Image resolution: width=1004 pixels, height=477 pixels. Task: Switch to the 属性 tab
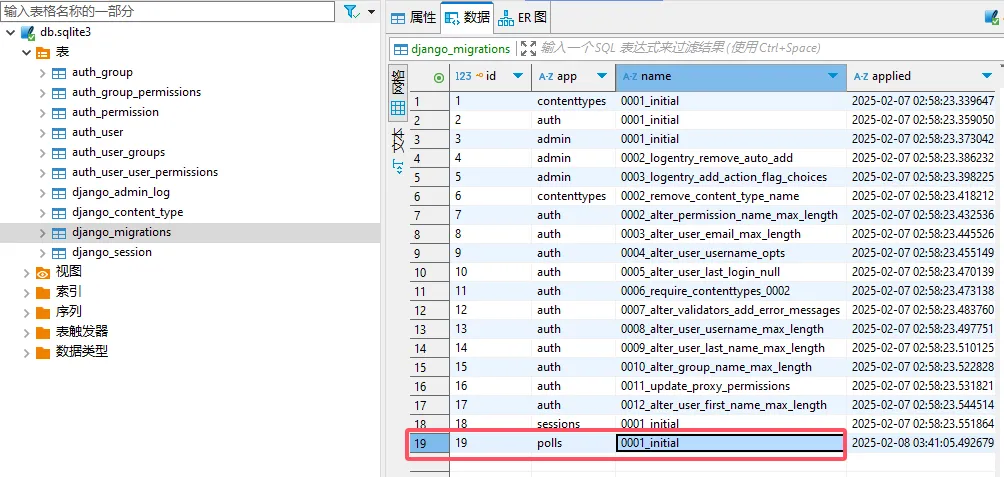coord(414,17)
